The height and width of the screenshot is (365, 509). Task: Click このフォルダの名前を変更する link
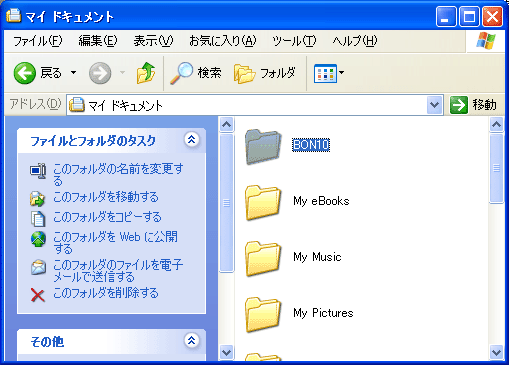pos(118,174)
